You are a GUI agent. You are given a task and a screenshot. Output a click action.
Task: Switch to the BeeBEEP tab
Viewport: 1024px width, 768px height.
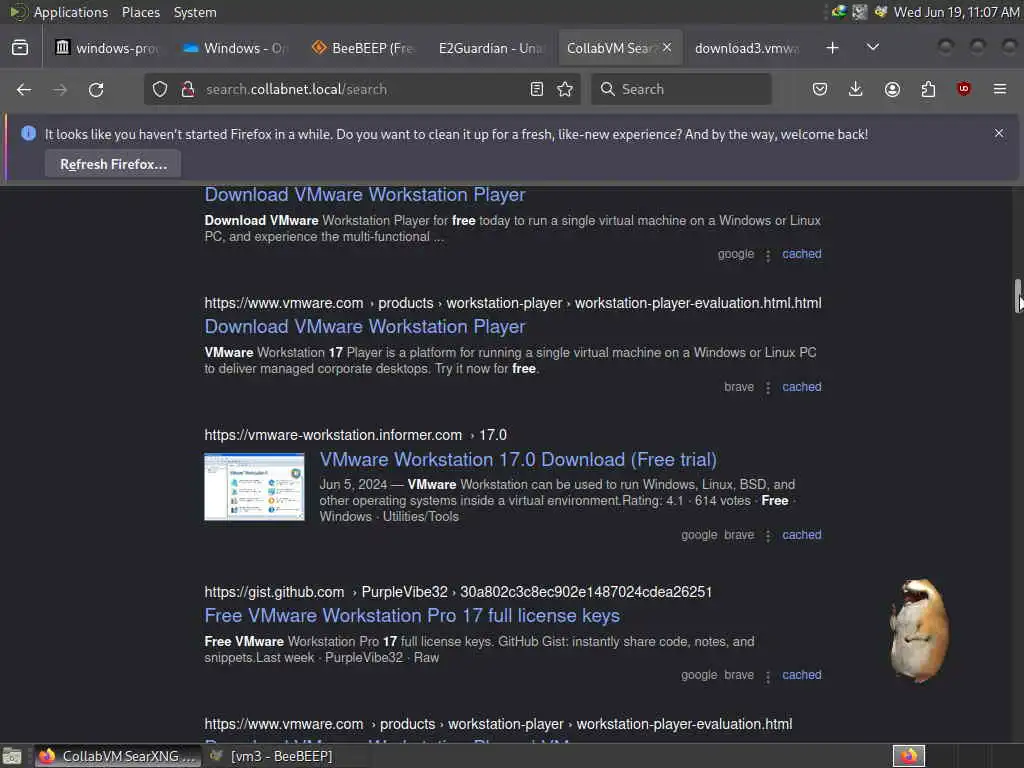362,48
